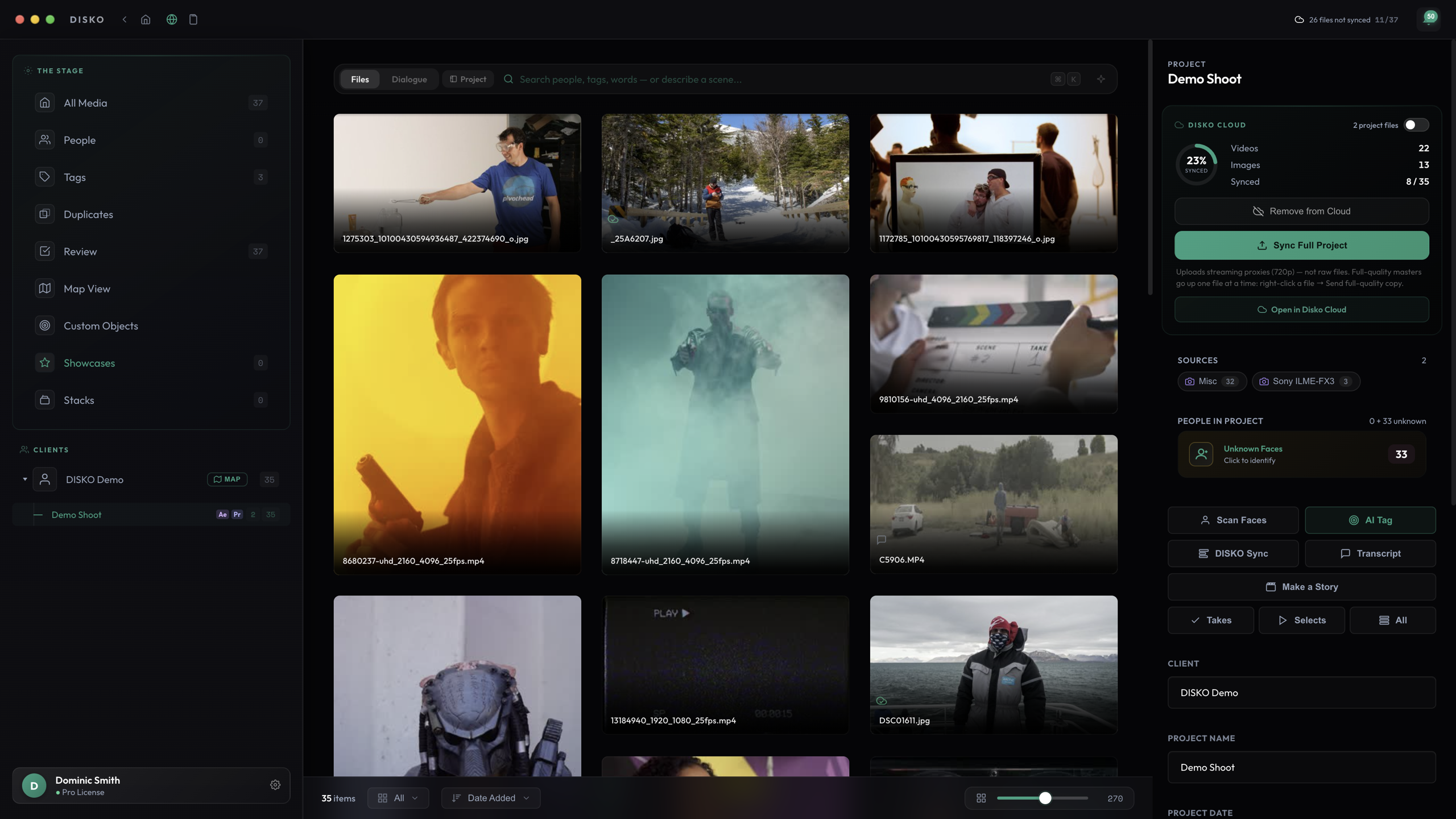
Task: Click the Scan Faces button
Action: tap(1233, 520)
